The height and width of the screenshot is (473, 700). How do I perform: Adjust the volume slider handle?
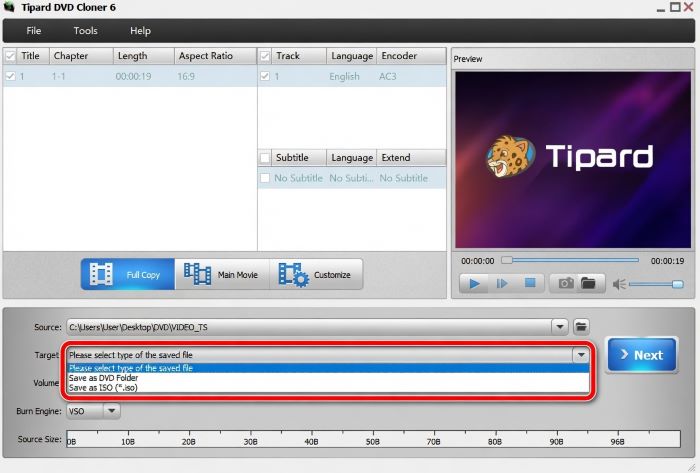point(678,284)
